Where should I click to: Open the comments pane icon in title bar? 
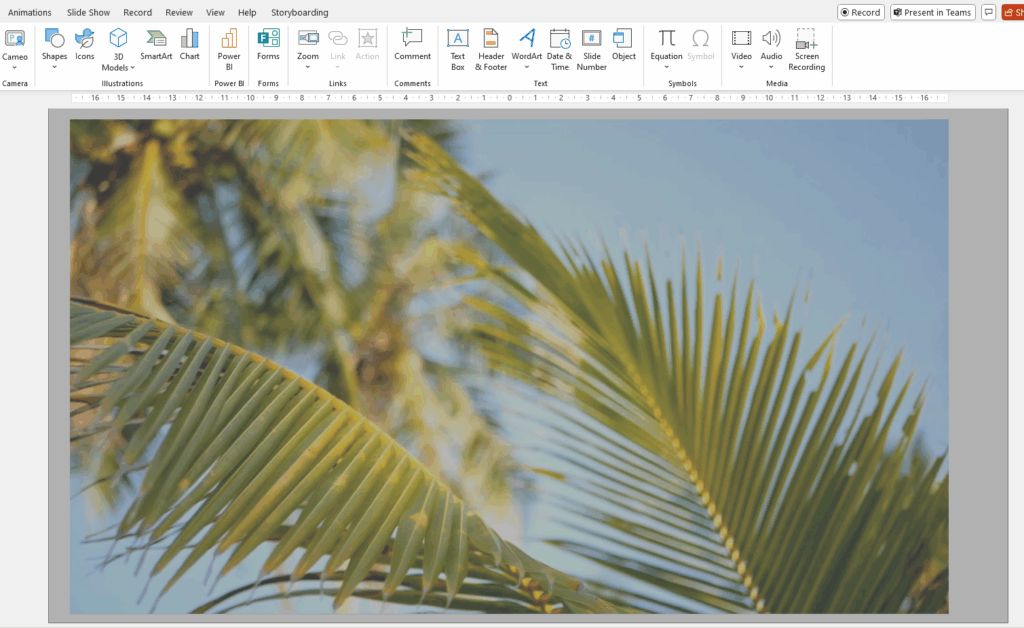point(989,12)
